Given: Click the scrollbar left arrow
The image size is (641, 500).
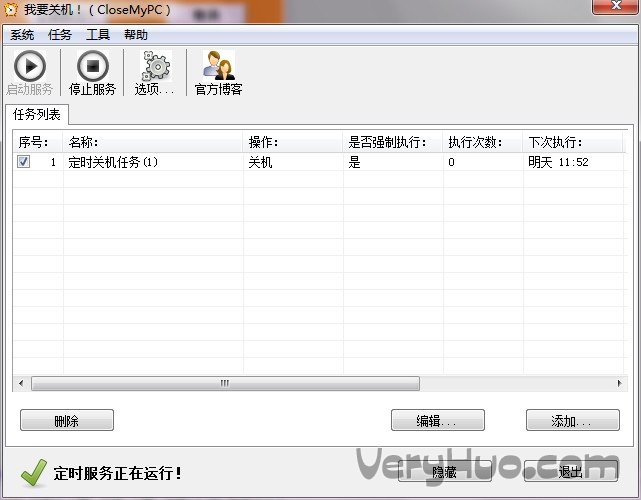Looking at the screenshot, I should pyautogui.click(x=21, y=383).
